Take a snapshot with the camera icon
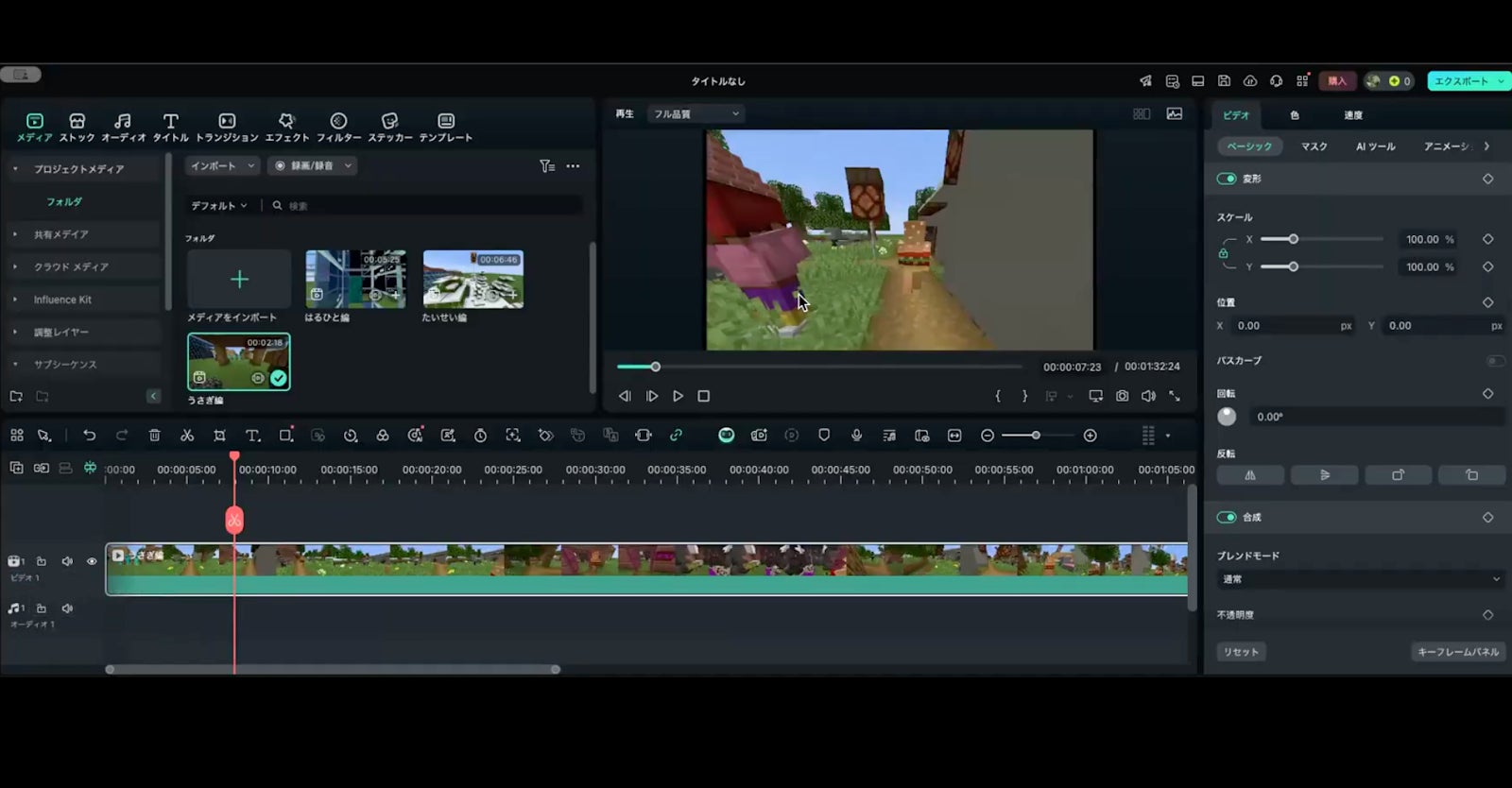Viewport: 1512px width, 788px height. tap(1122, 396)
